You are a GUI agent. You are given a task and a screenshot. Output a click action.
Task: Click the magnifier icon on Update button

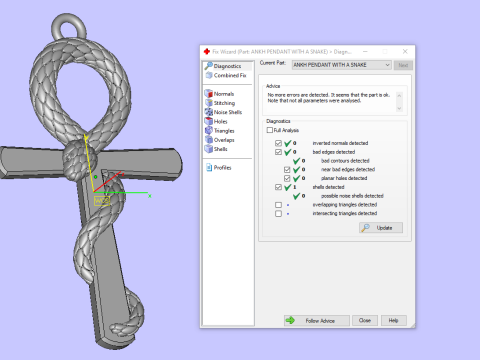pos(366,228)
